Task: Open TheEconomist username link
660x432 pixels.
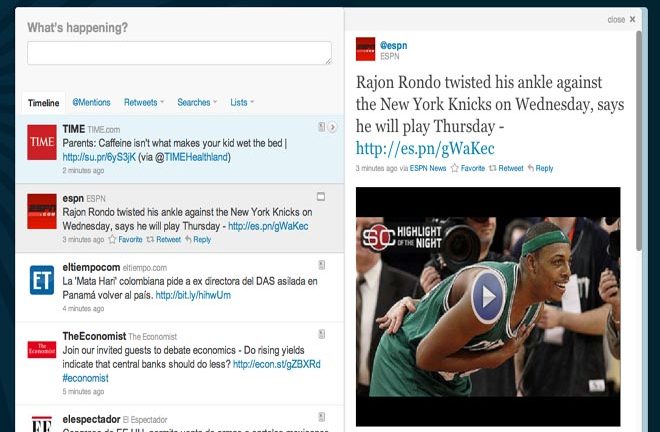Action: click(94, 336)
